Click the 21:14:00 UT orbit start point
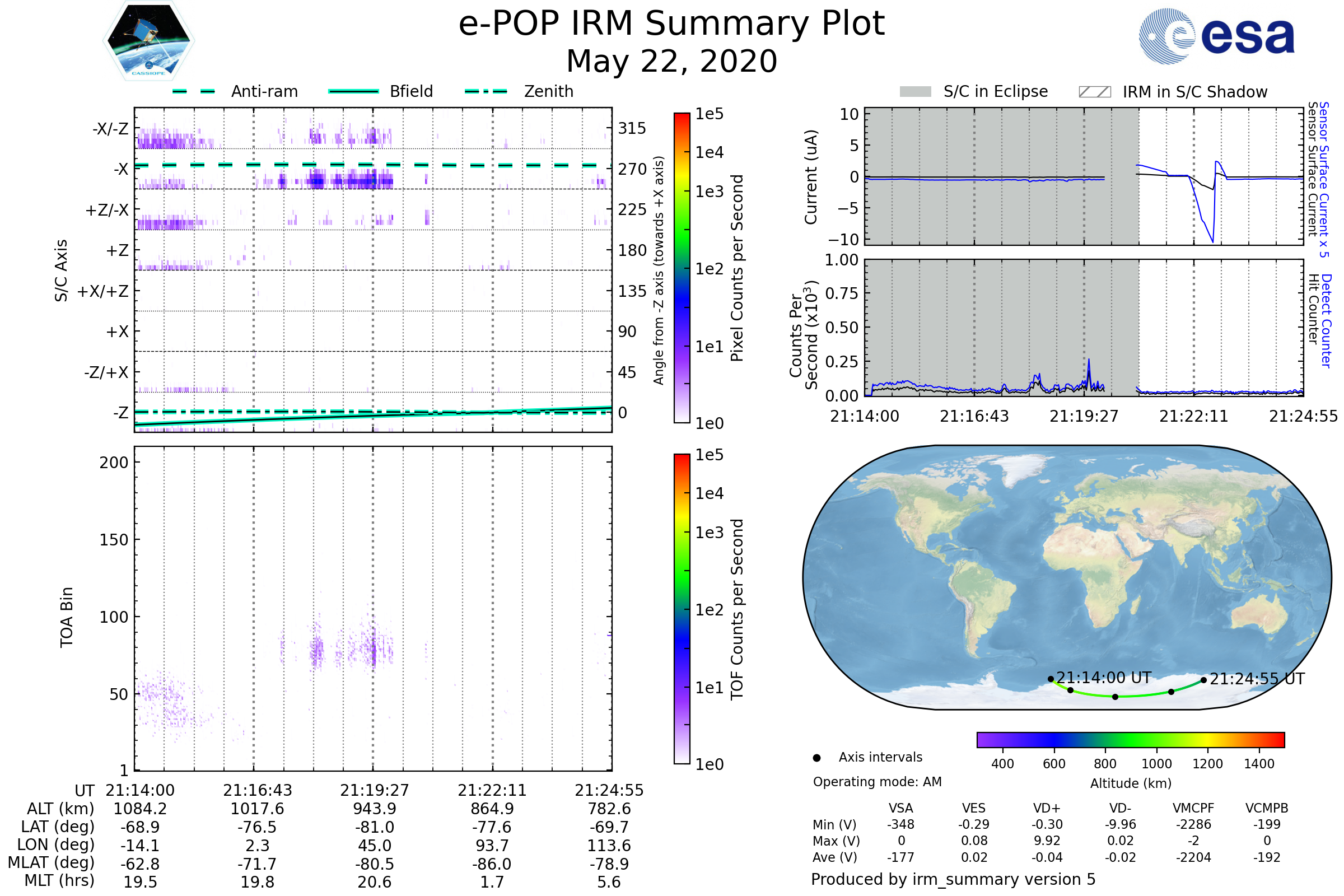Viewport: 1344px width, 896px height. [1051, 679]
